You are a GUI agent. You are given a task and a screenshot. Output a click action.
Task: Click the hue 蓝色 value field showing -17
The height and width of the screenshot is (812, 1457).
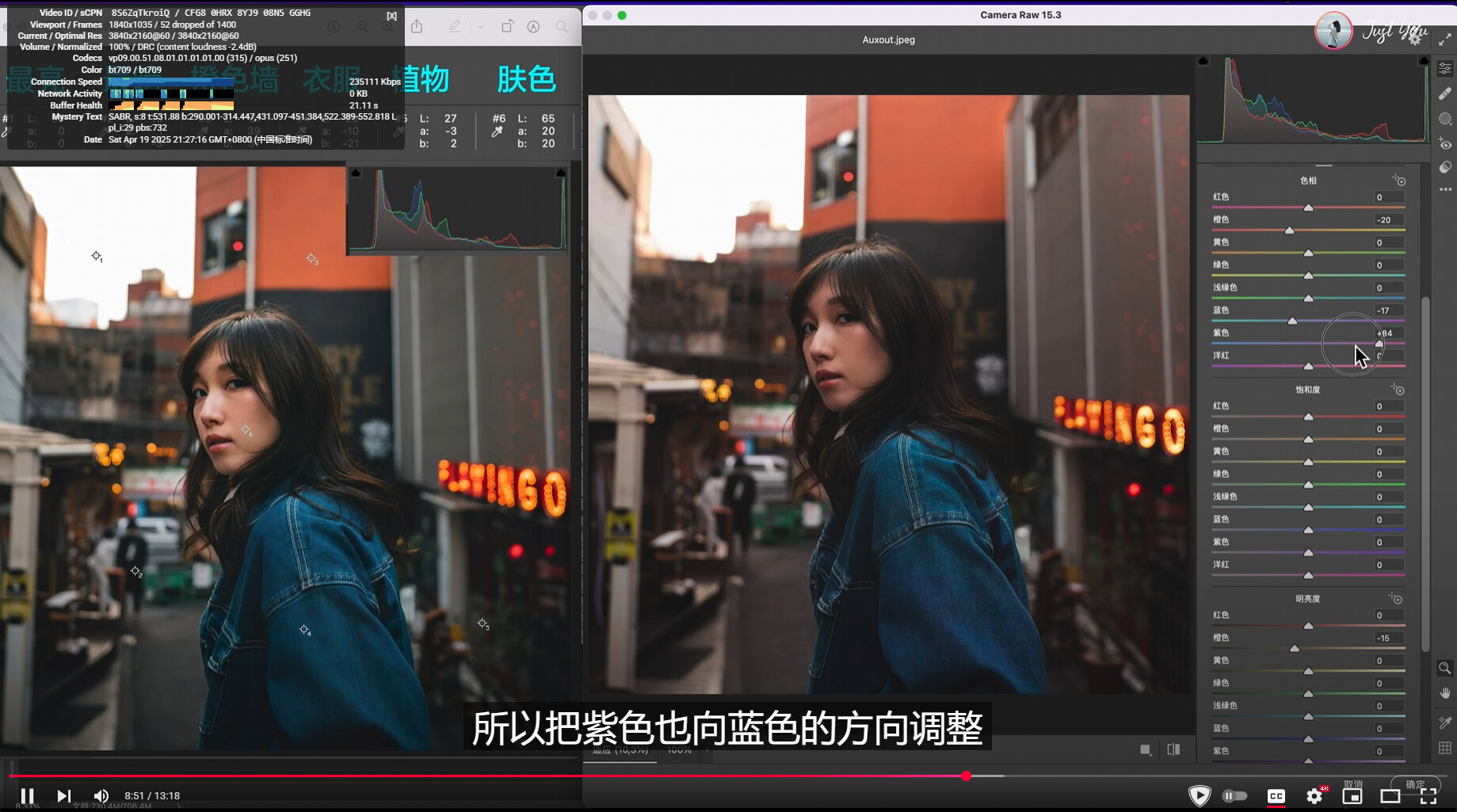[x=1388, y=311]
